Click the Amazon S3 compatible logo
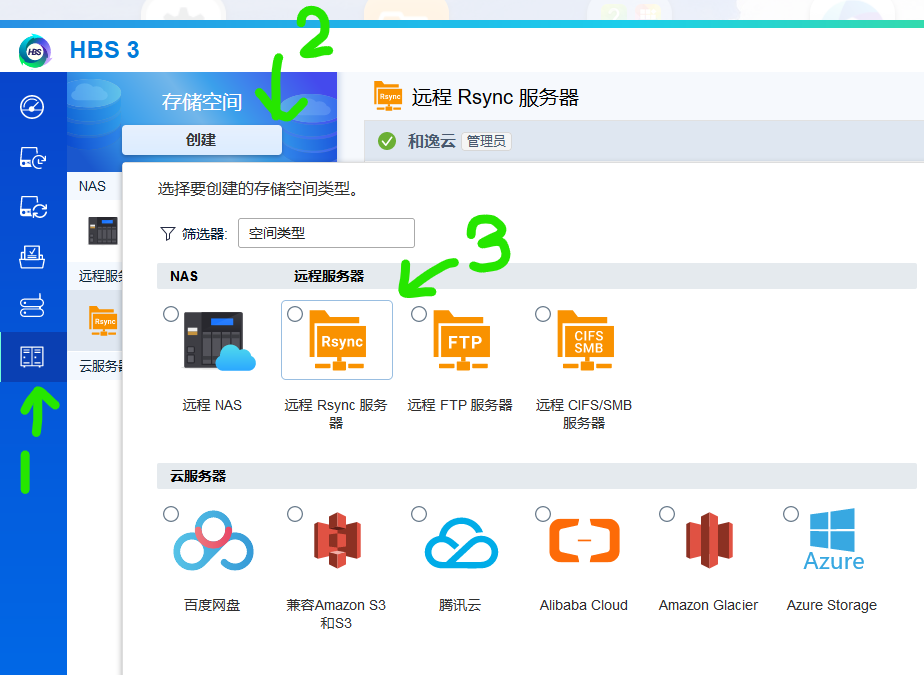Screen dimensions: 924x675 [x=337, y=540]
